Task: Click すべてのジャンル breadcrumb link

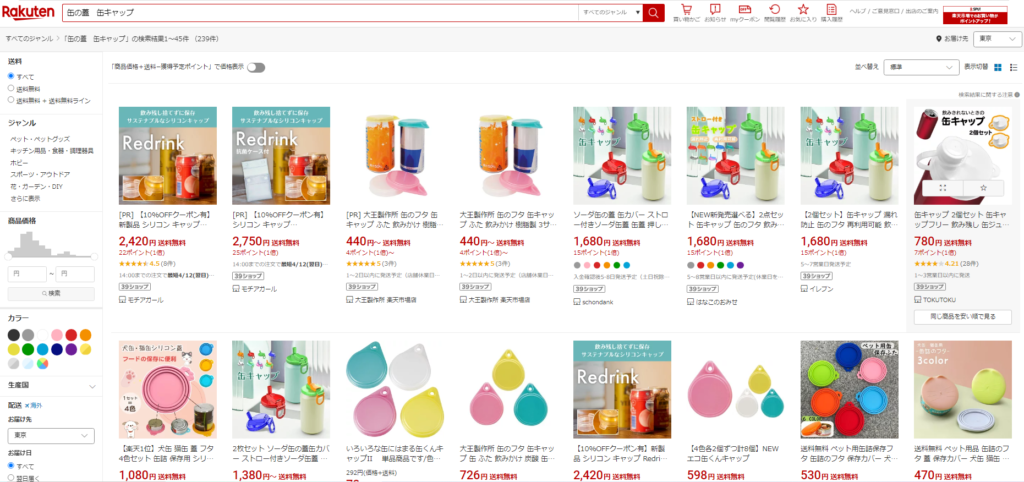Action: click(29, 39)
